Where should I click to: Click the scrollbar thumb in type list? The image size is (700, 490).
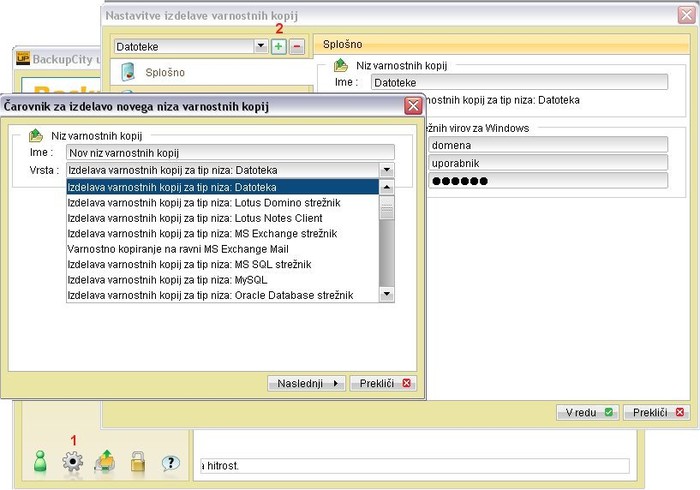[387, 208]
